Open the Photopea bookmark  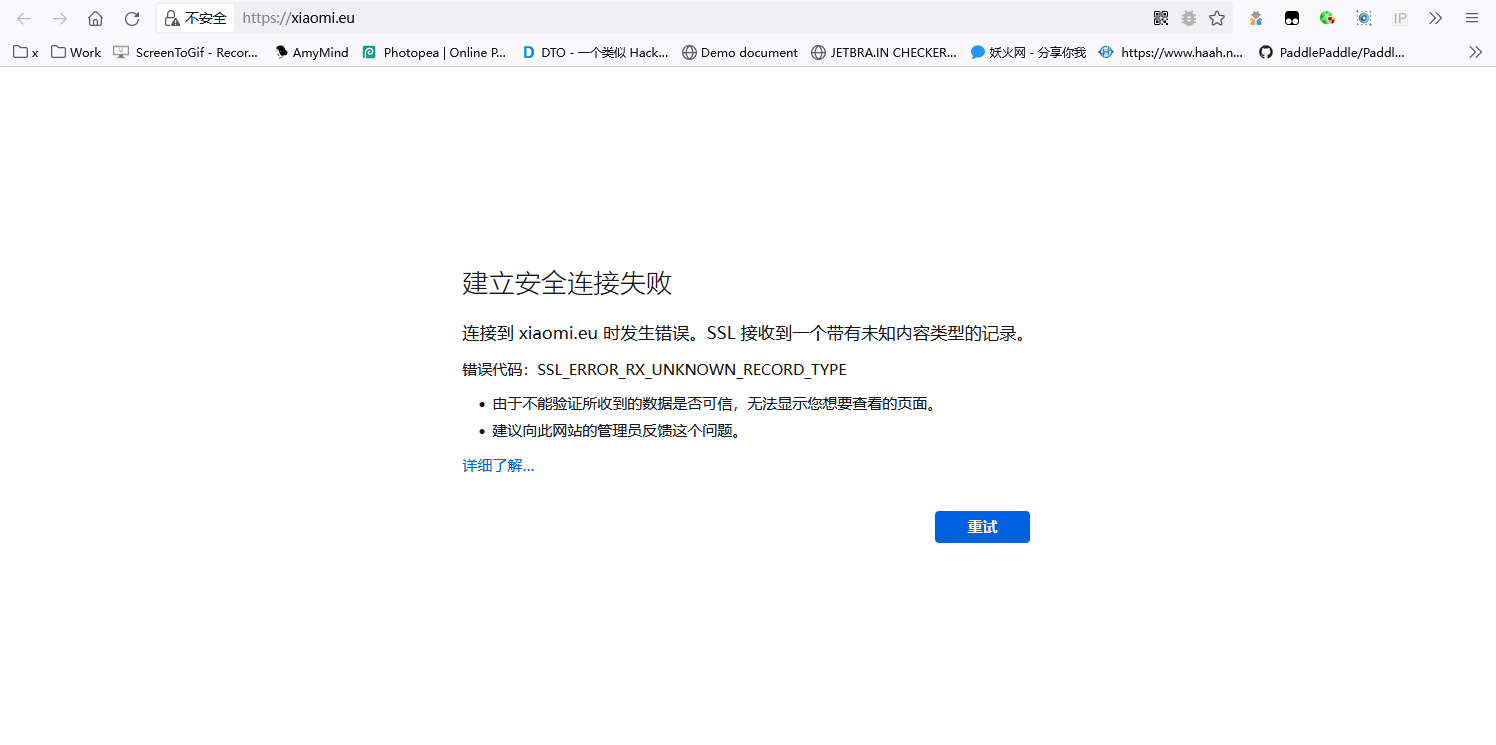click(x=434, y=52)
